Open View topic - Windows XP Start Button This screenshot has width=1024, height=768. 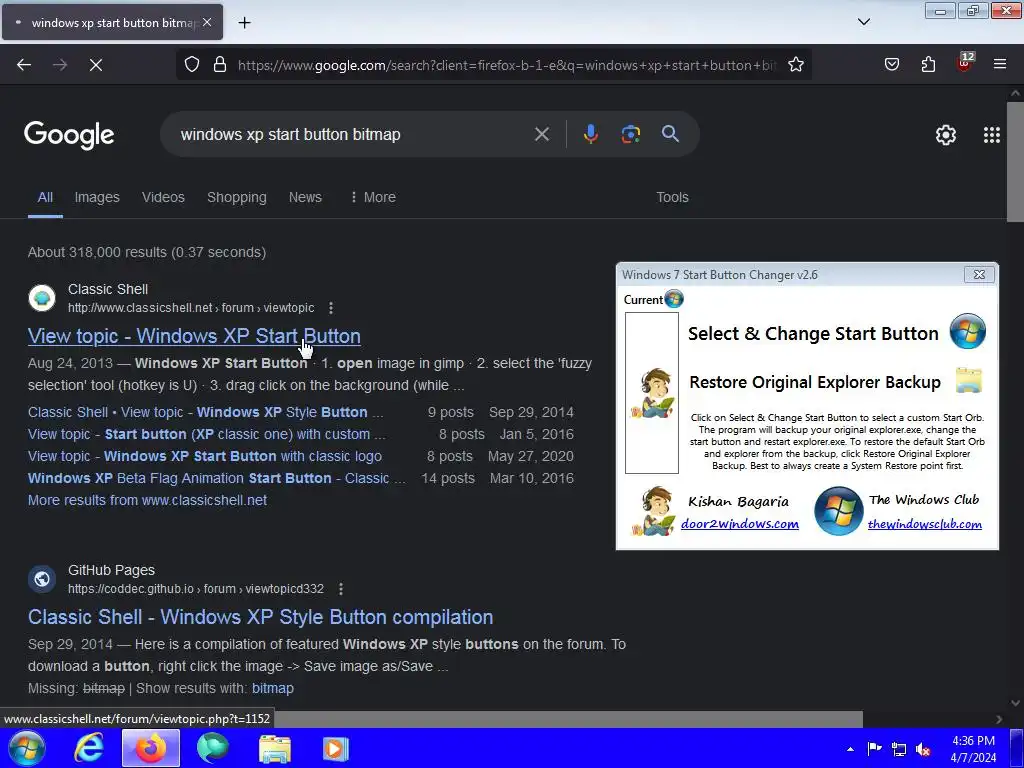click(194, 336)
